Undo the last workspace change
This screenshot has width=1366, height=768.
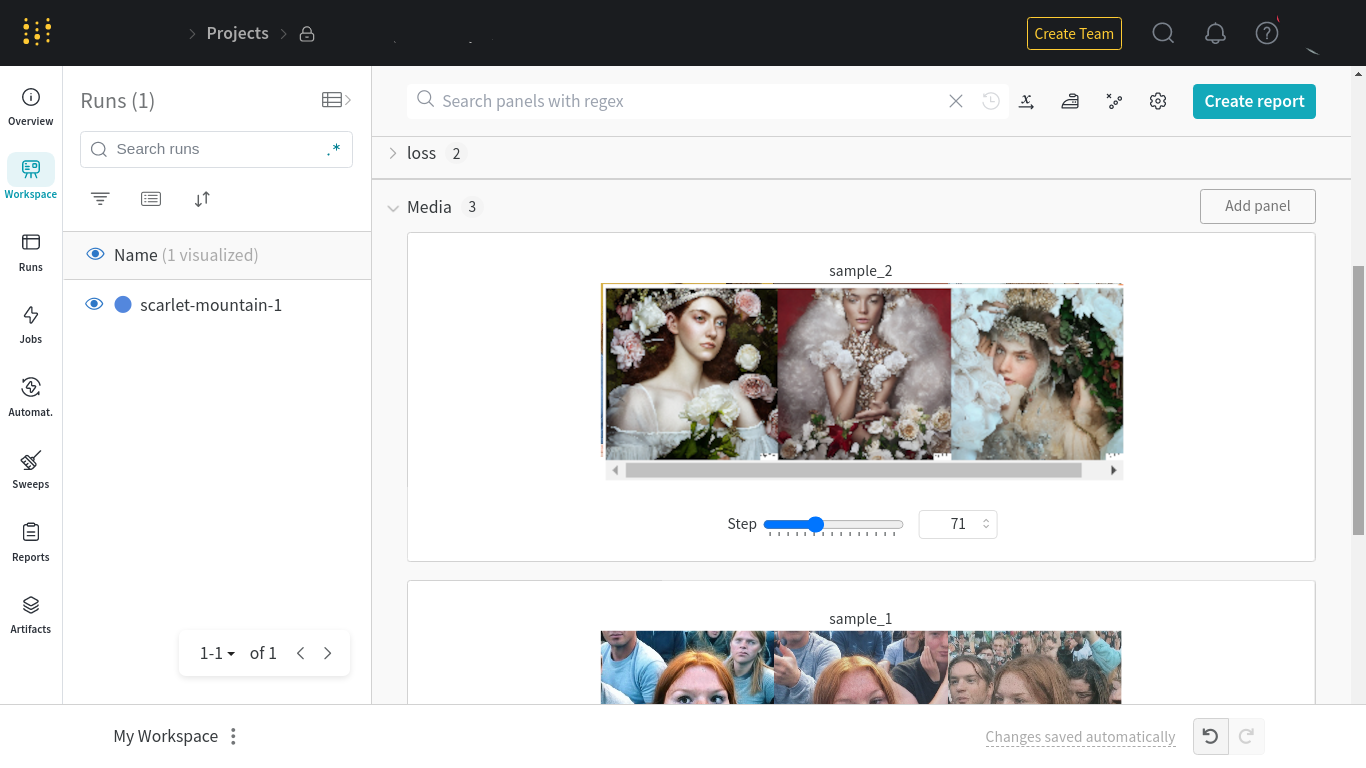1211,737
